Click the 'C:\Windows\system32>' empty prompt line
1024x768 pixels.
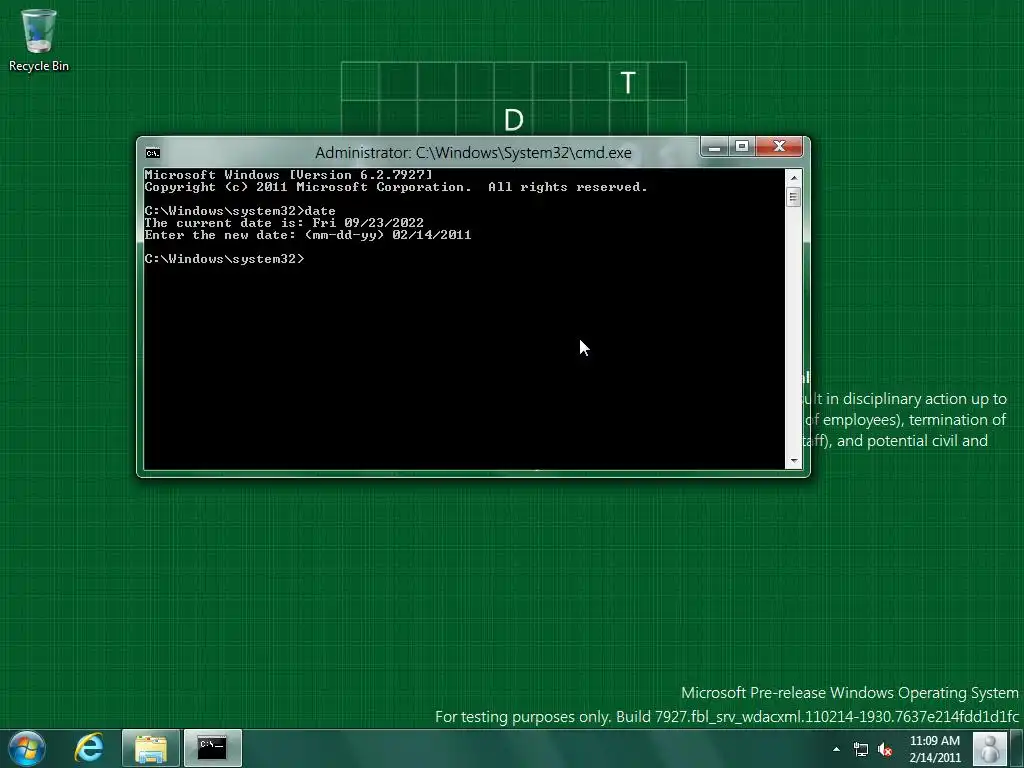click(224, 259)
